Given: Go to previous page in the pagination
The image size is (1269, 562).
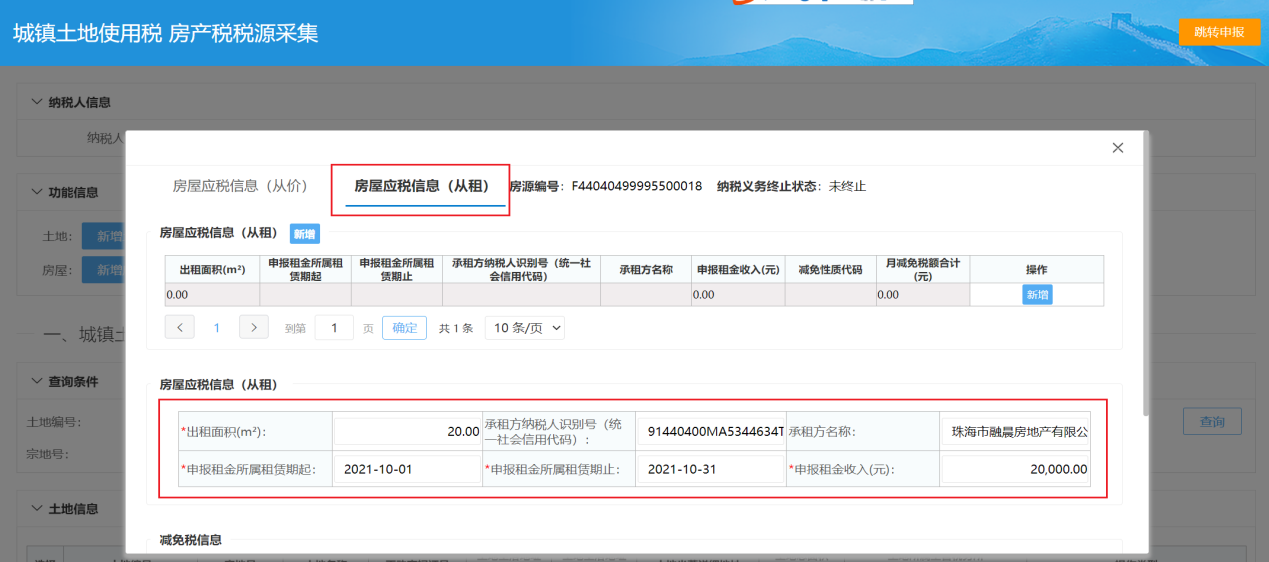Looking at the screenshot, I should (x=179, y=327).
